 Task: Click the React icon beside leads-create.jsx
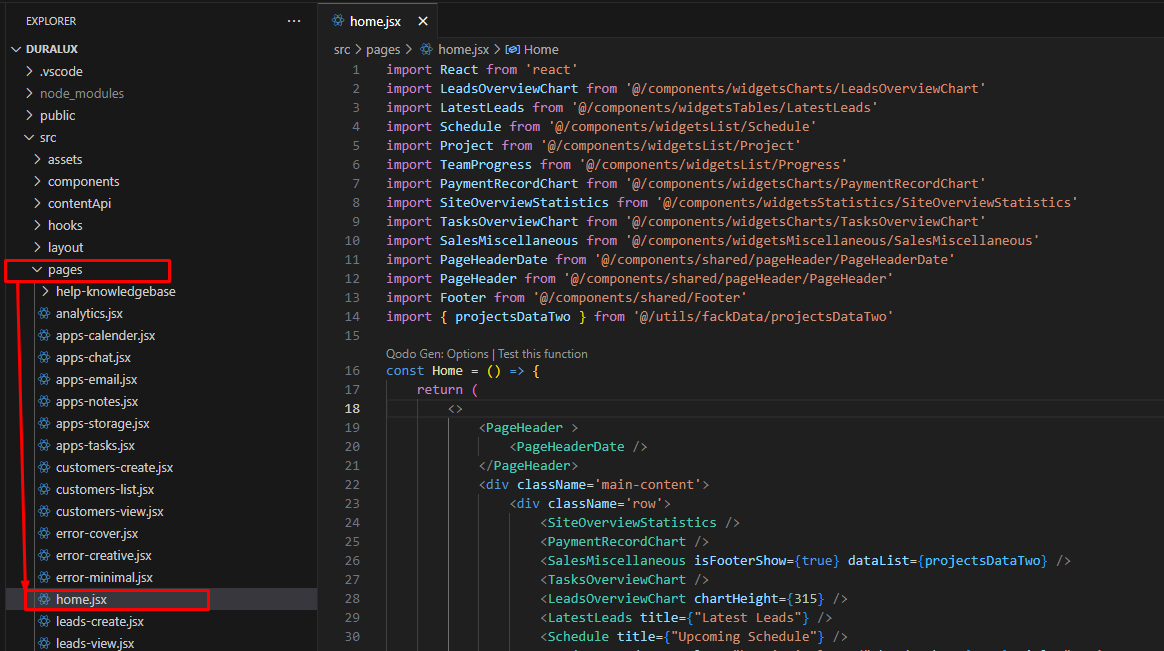point(45,621)
